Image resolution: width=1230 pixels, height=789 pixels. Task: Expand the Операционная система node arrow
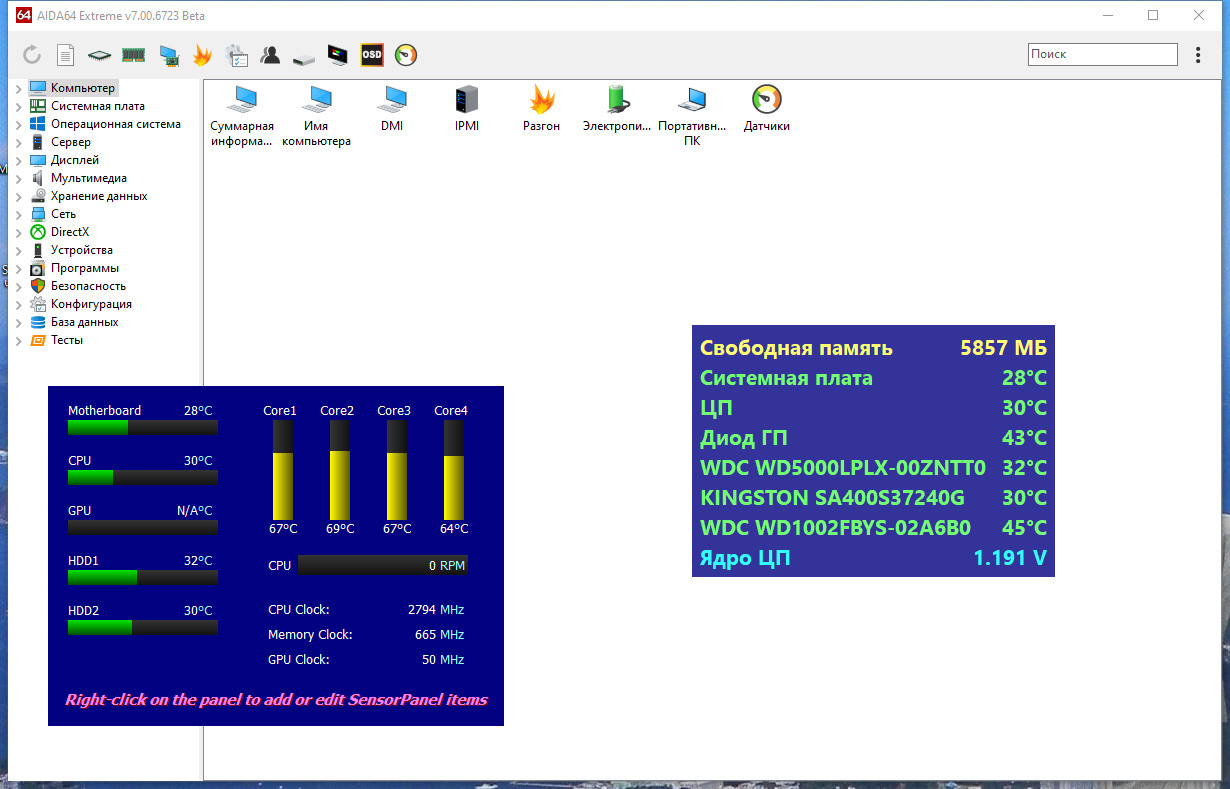18,124
